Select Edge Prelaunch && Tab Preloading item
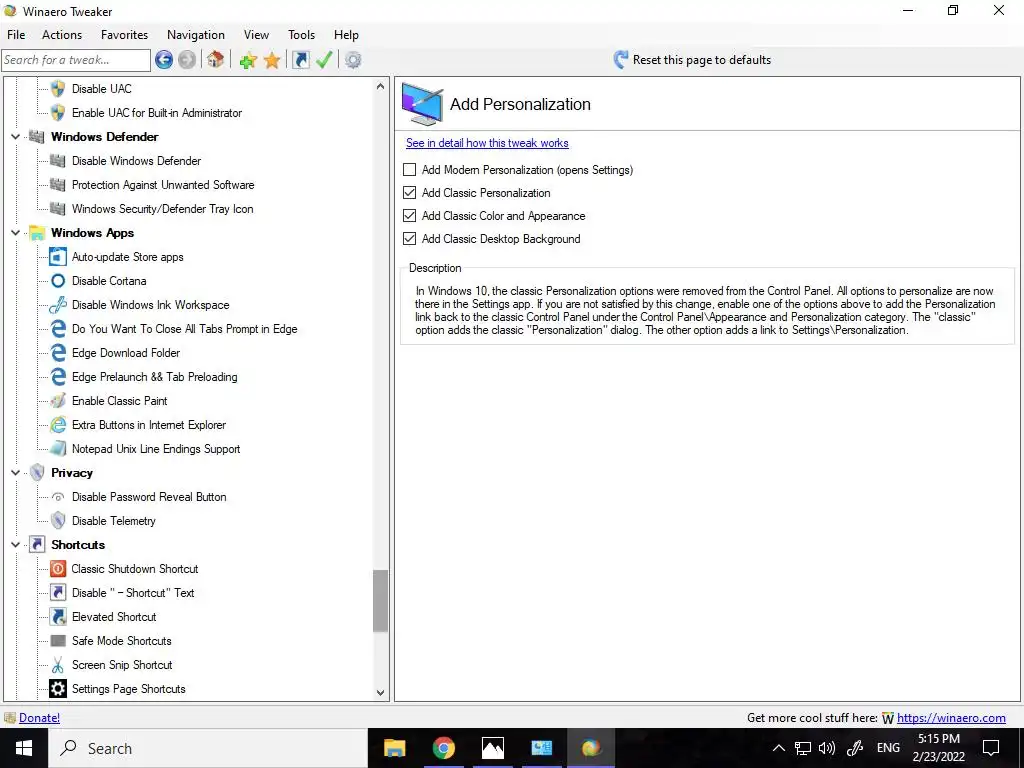 (x=155, y=377)
